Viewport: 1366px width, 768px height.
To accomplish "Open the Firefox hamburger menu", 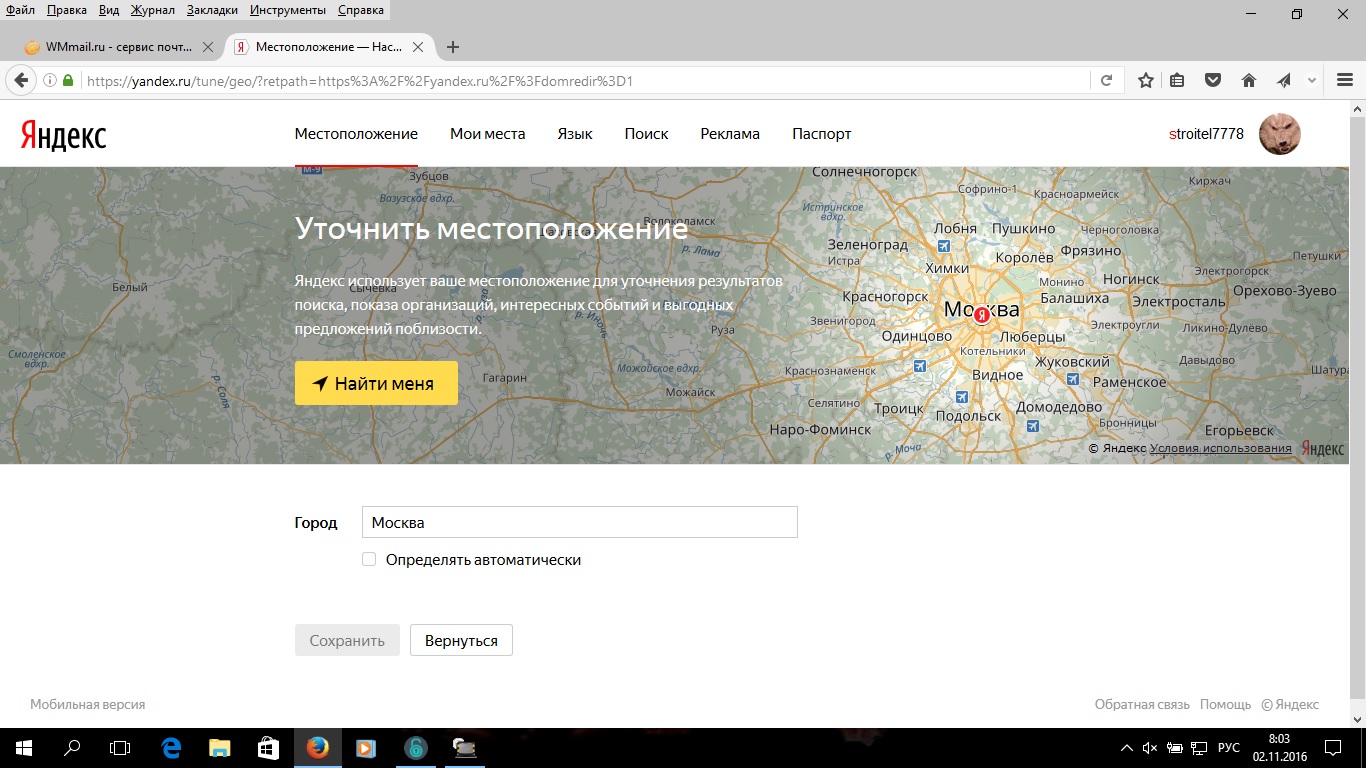I will tap(1344, 81).
